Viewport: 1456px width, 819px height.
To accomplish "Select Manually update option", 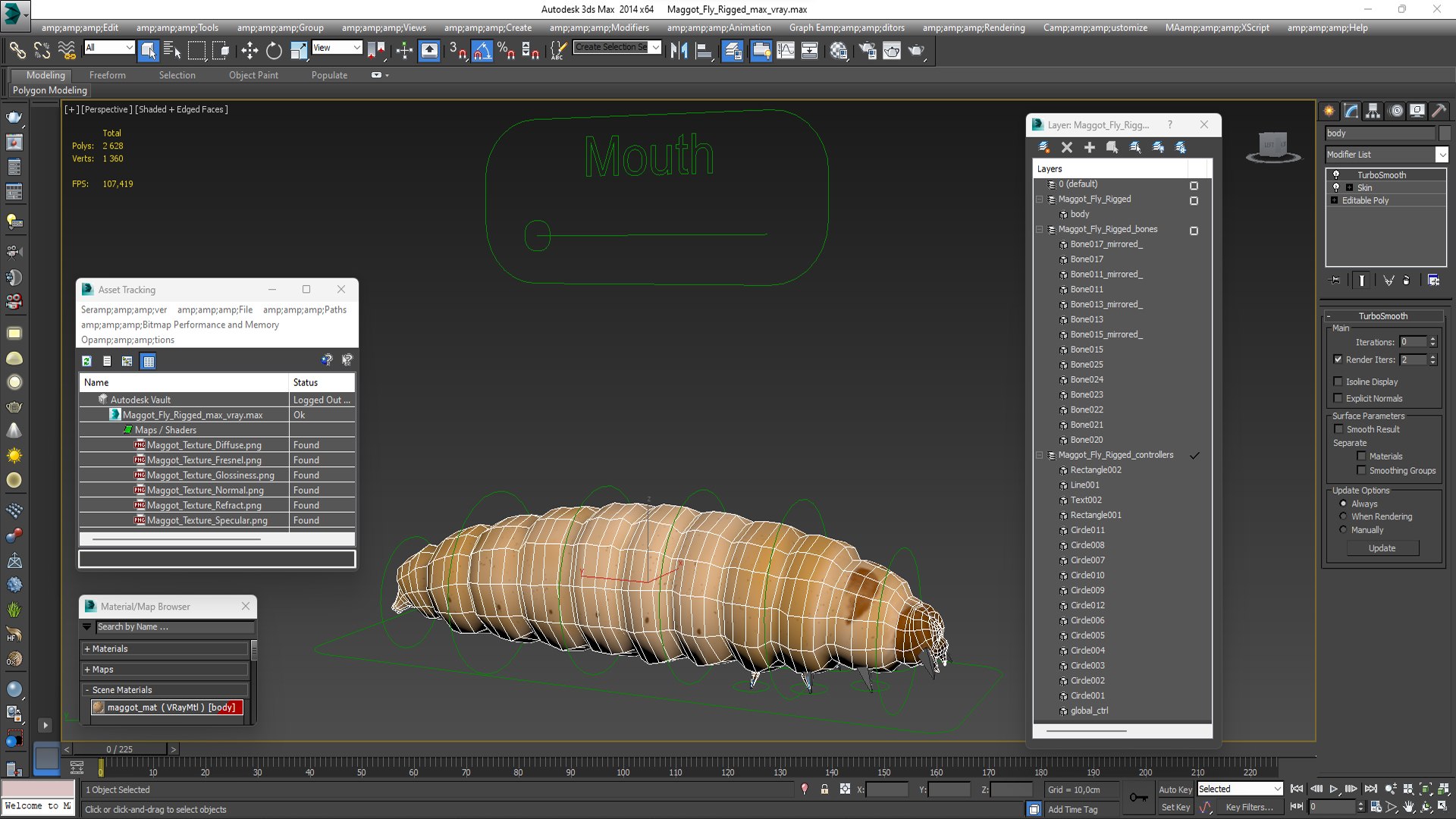I will coord(1343,529).
